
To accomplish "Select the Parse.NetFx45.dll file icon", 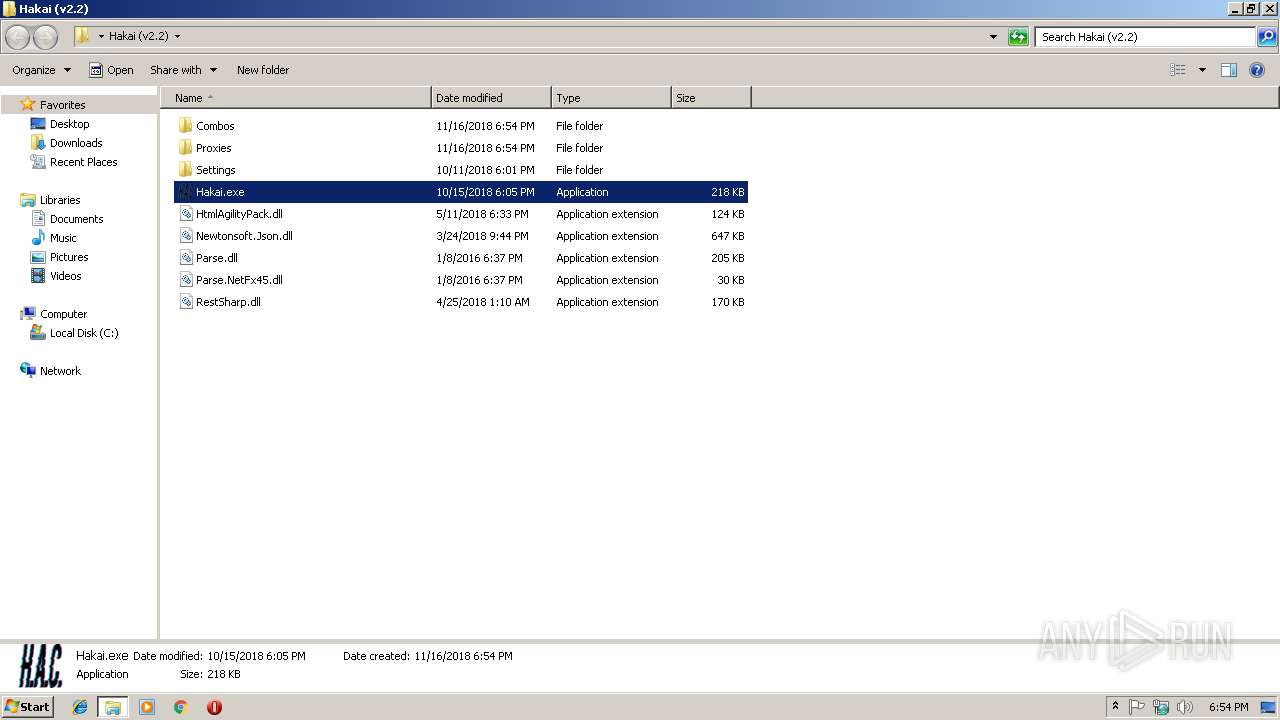I will 185,280.
